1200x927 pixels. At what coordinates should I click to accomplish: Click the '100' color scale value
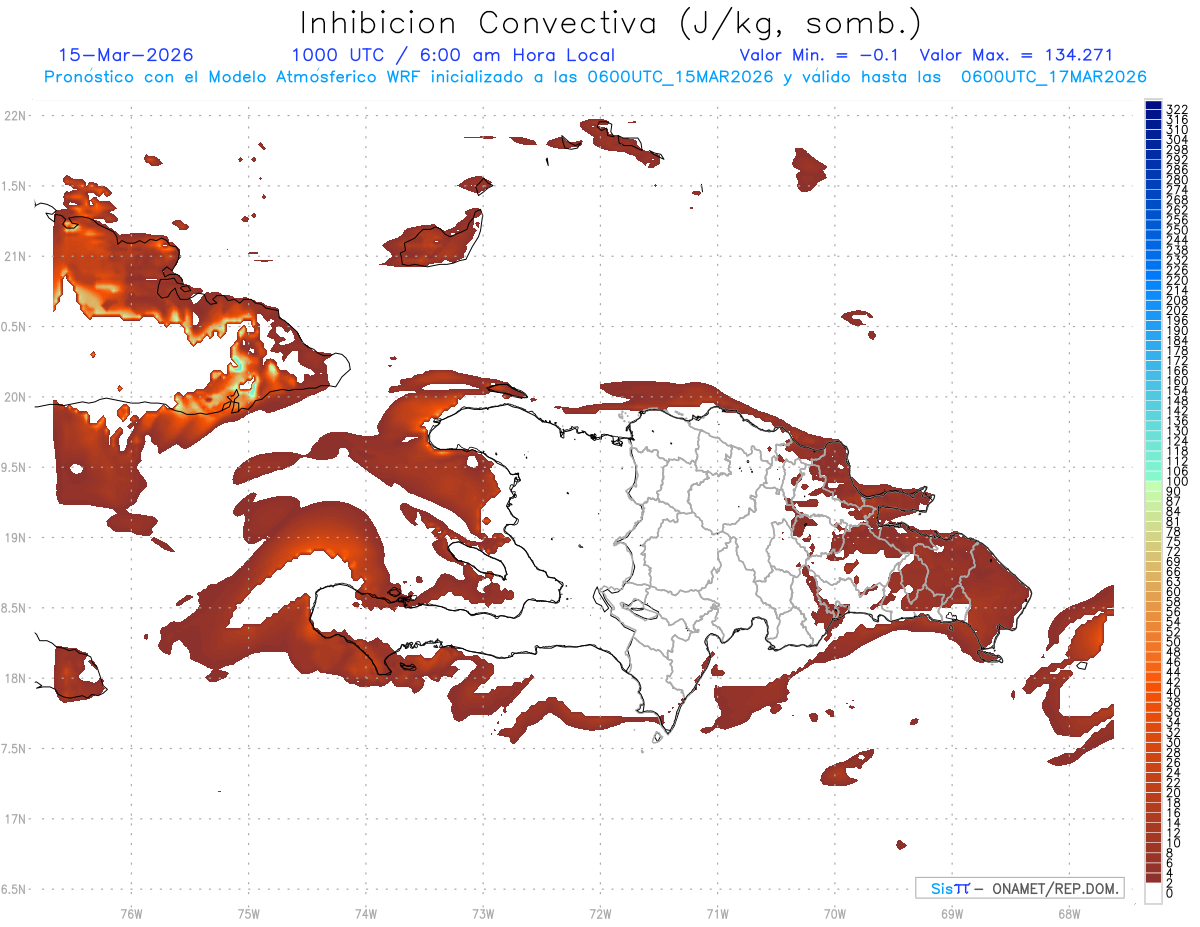pos(1177,481)
